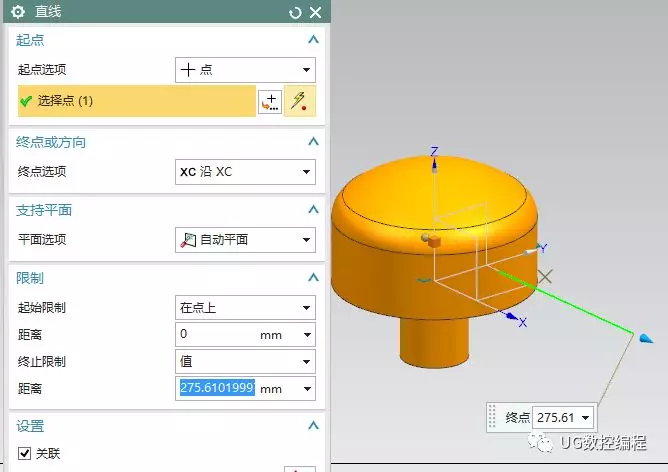This screenshot has height=472, width=668.
Task: Reset the 直线 dialog
Action: 295,13
